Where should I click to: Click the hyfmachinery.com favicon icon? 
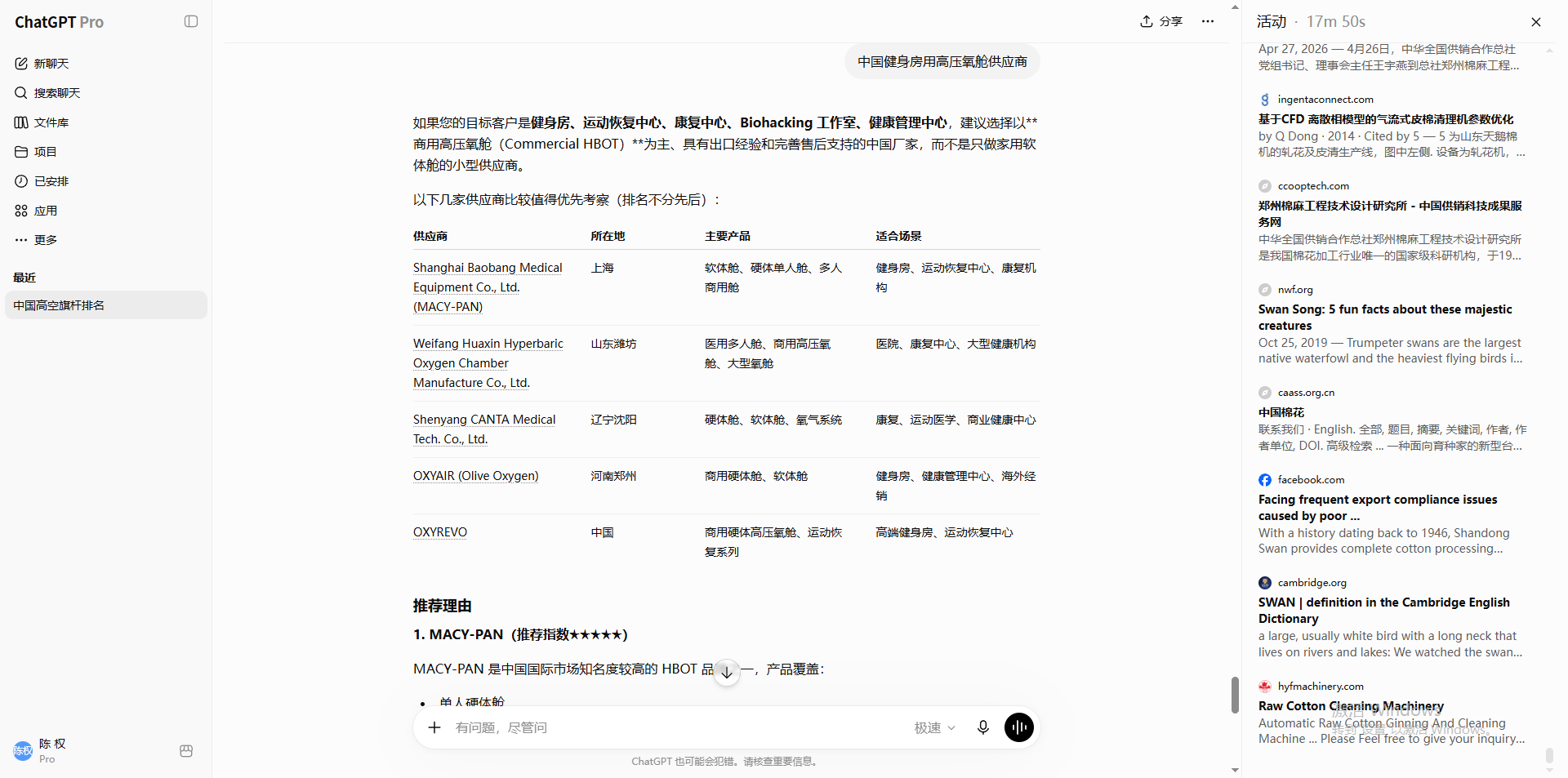[x=1265, y=687]
